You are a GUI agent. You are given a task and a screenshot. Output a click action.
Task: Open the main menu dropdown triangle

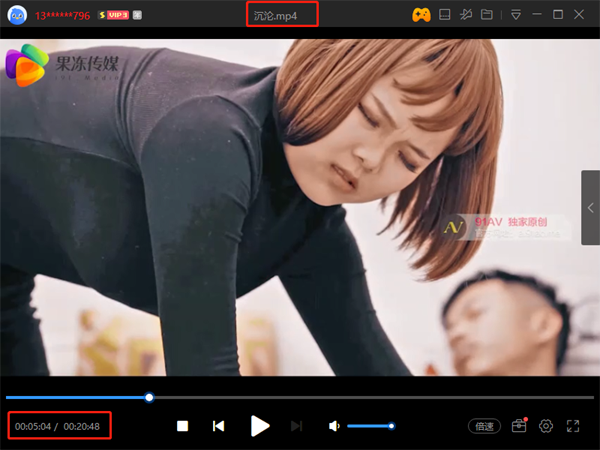516,15
